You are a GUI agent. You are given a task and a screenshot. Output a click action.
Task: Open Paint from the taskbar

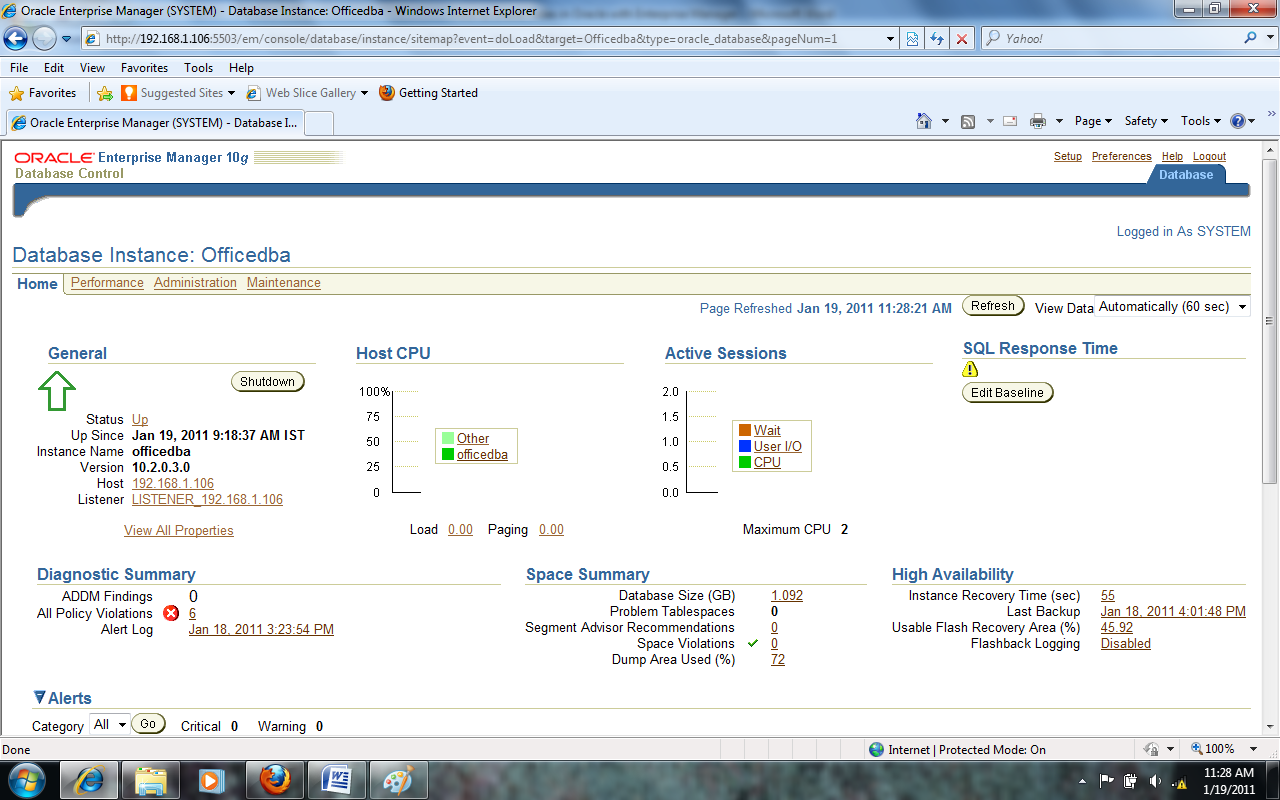(x=398, y=780)
